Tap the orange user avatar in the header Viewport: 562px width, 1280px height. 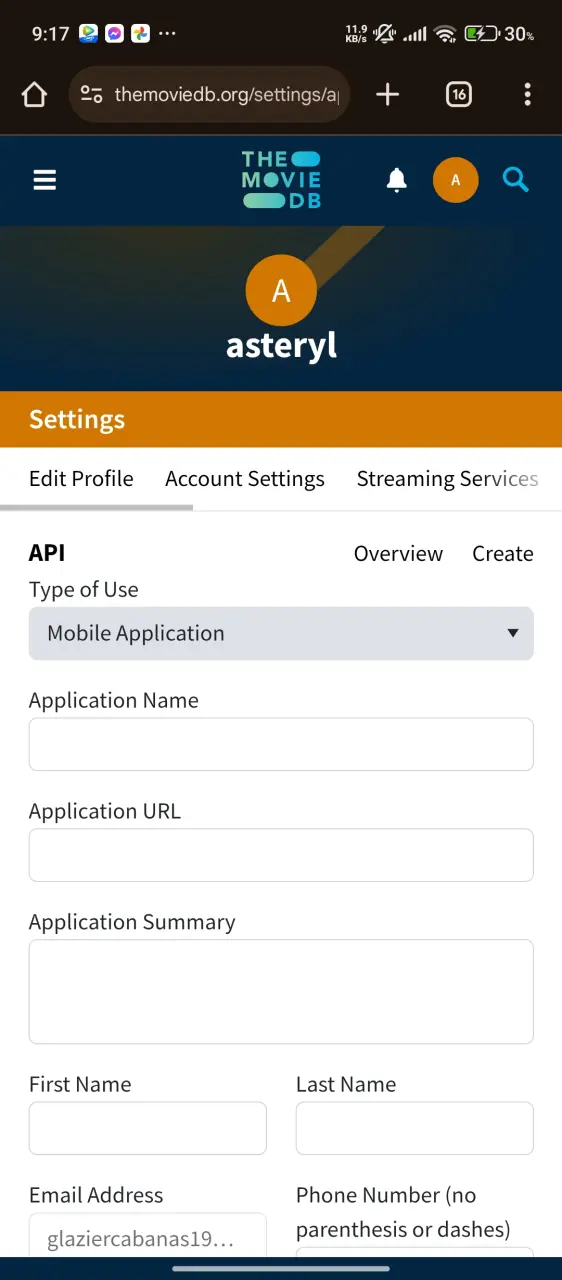coord(456,180)
